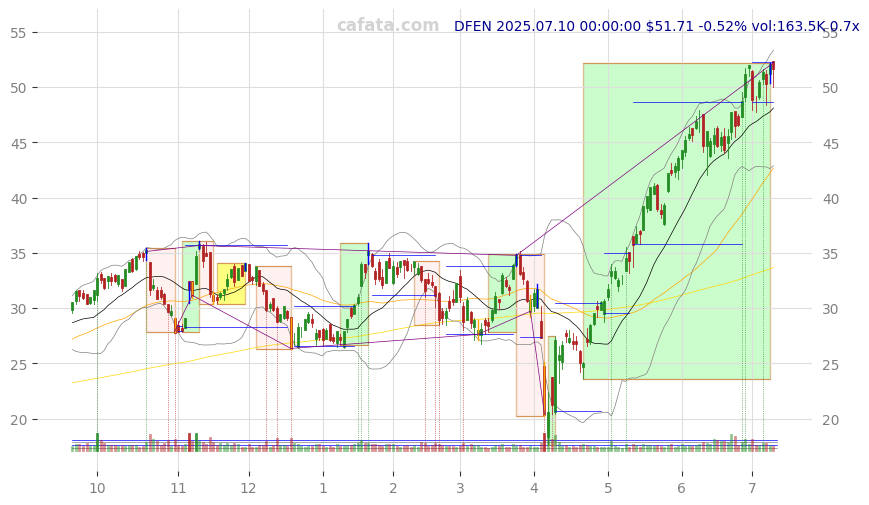This screenshot has width=869, height=505.
Task: Click the left axis label 20
Action: pyautogui.click(x=18, y=420)
